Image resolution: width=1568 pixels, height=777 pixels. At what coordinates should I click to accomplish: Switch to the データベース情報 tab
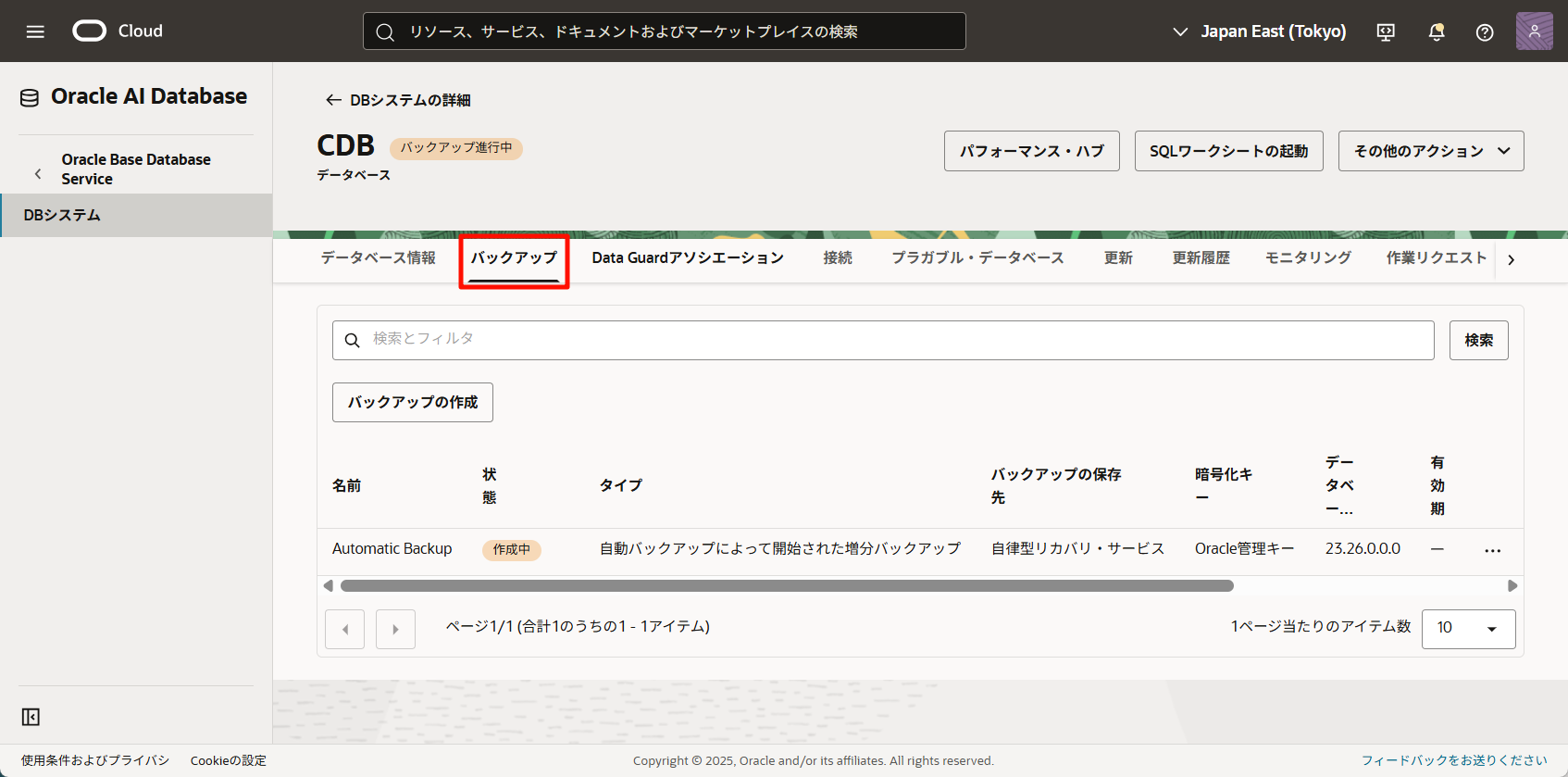tap(378, 257)
